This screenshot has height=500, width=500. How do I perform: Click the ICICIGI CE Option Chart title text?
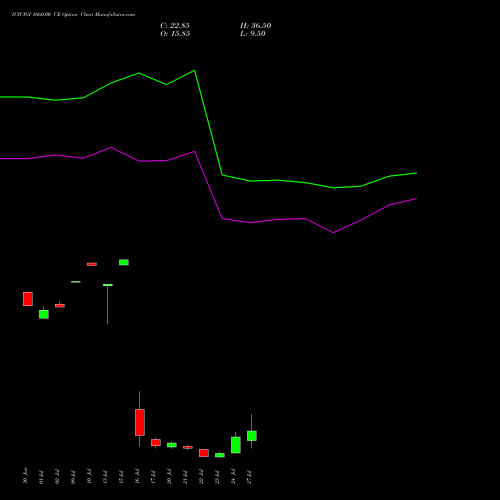(73, 15)
